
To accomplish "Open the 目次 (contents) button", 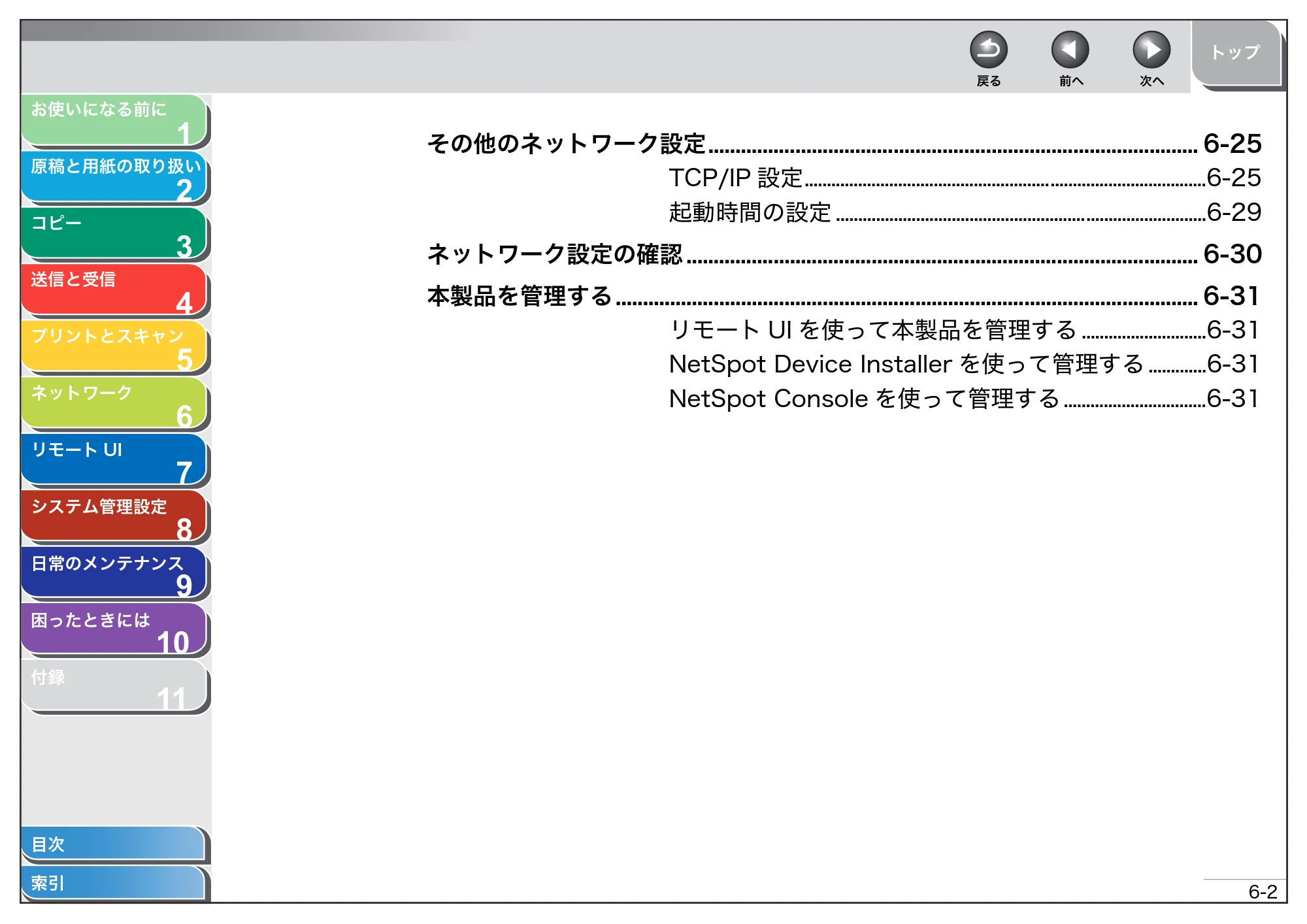I will tap(114, 844).
